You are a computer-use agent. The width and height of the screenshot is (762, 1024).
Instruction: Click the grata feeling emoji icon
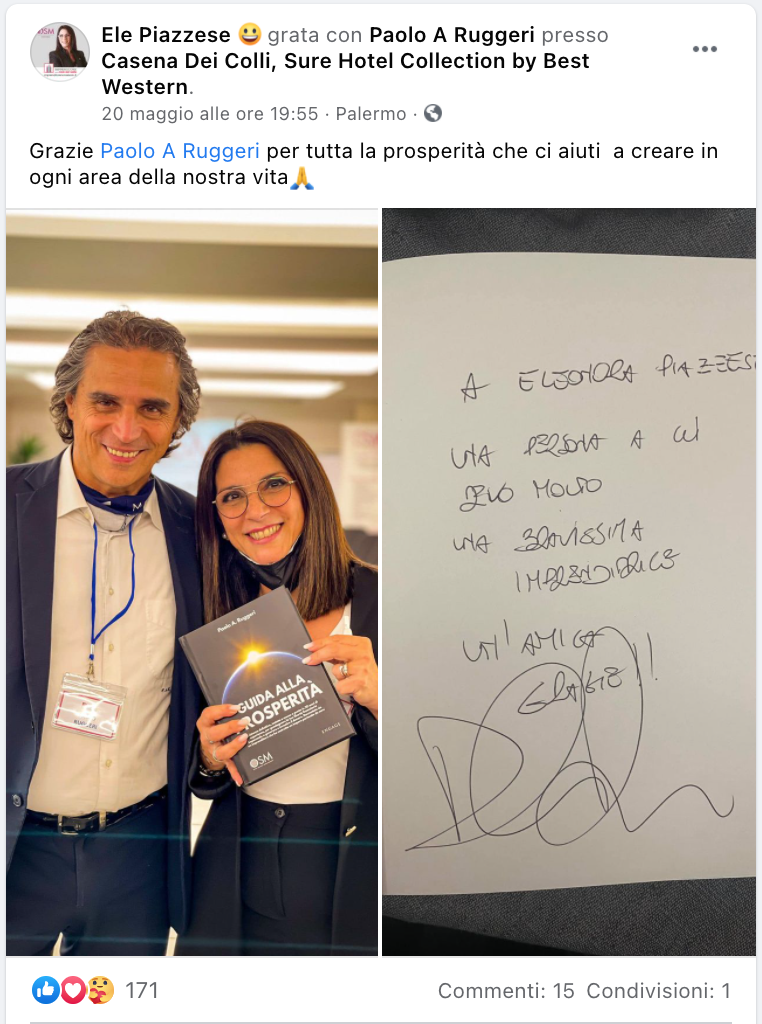coord(249,34)
